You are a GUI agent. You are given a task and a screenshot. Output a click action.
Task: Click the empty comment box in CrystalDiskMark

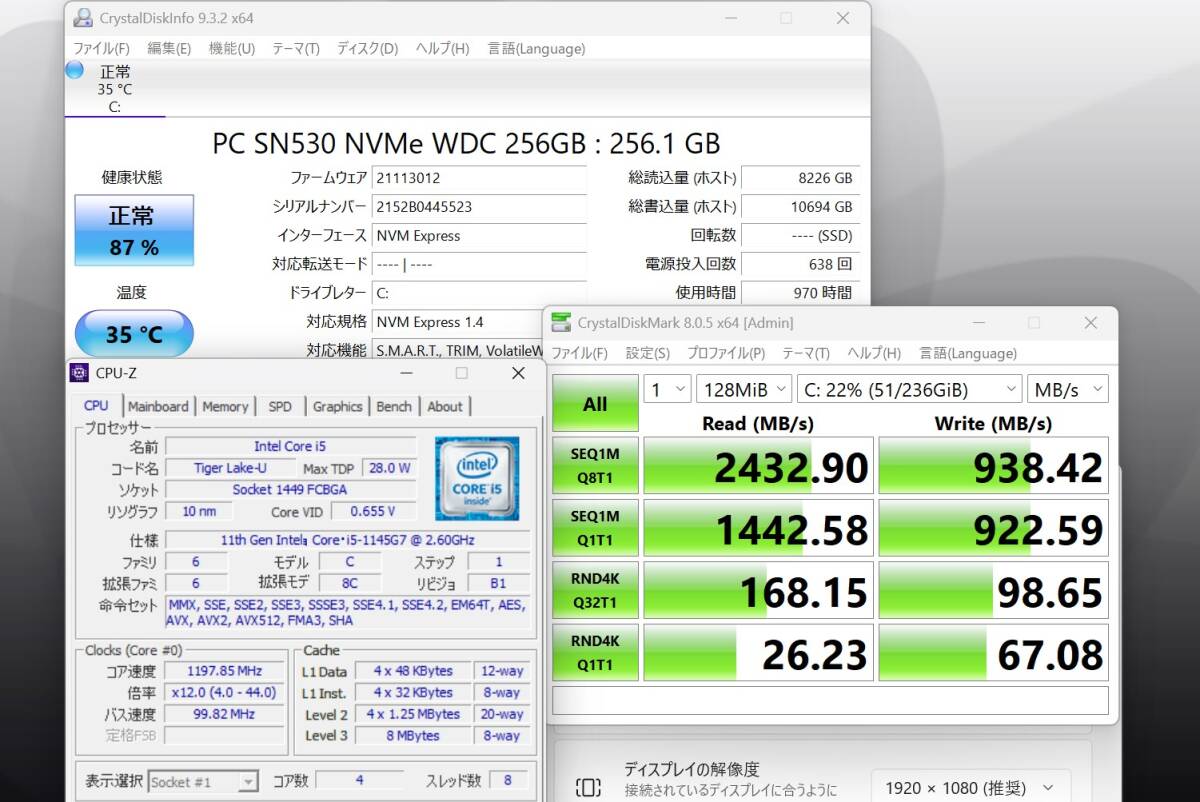(830, 700)
